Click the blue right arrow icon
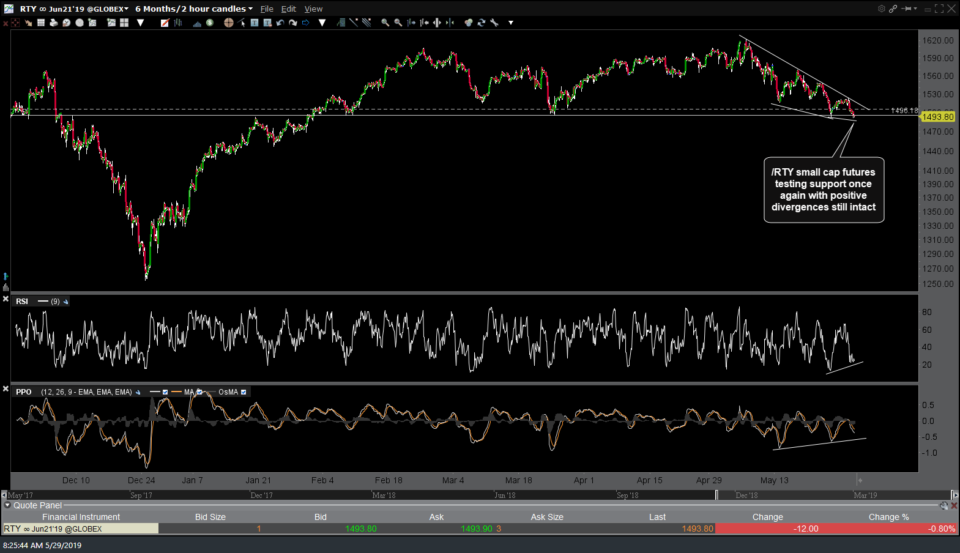The height and width of the screenshot is (553, 960). click(x=306, y=23)
